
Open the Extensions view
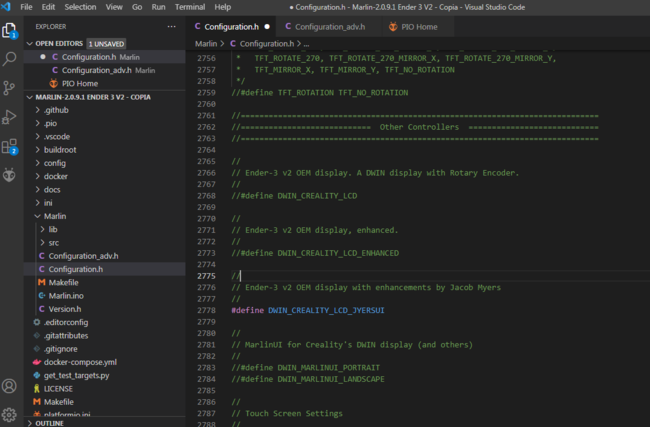[x=10, y=146]
